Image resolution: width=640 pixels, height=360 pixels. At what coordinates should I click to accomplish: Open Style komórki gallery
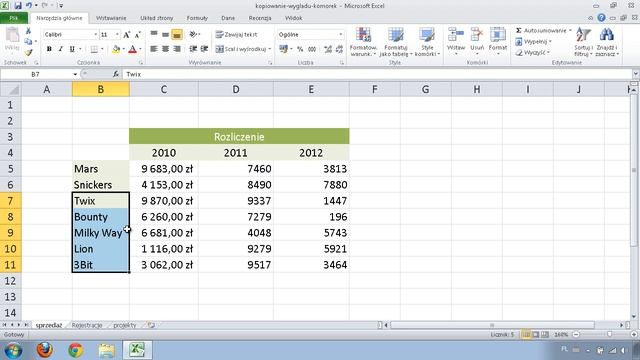(x=427, y=42)
